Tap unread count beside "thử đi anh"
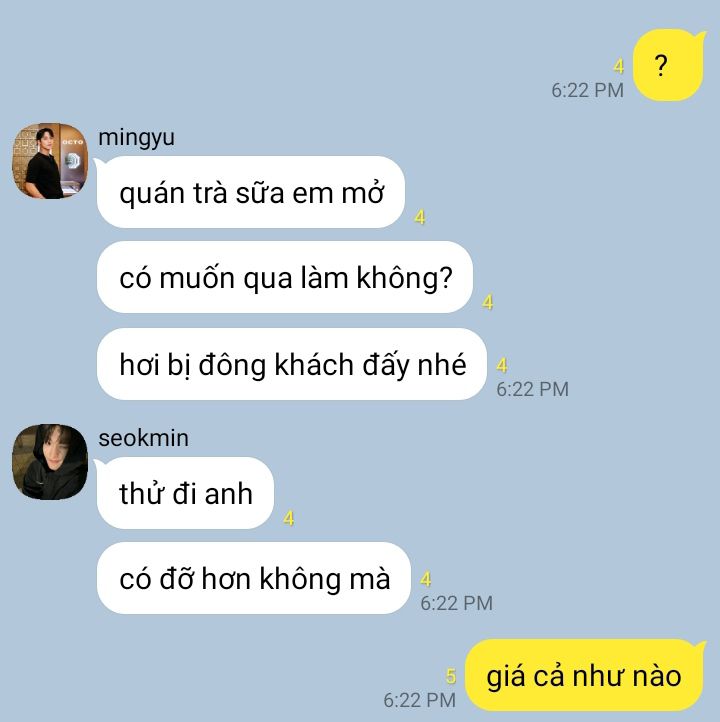 (289, 518)
